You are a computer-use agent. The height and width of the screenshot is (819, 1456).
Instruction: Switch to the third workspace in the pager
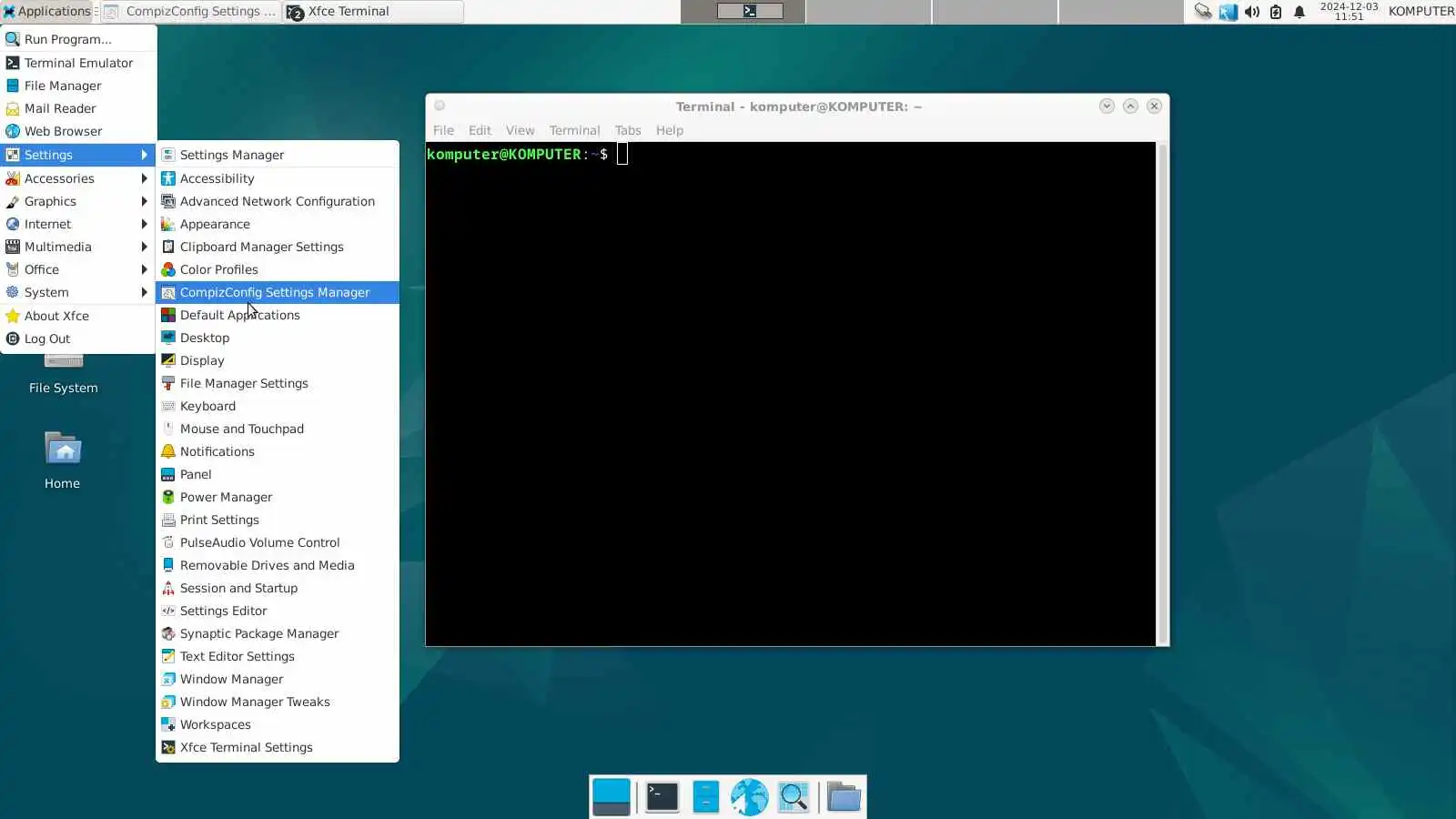coord(995,12)
